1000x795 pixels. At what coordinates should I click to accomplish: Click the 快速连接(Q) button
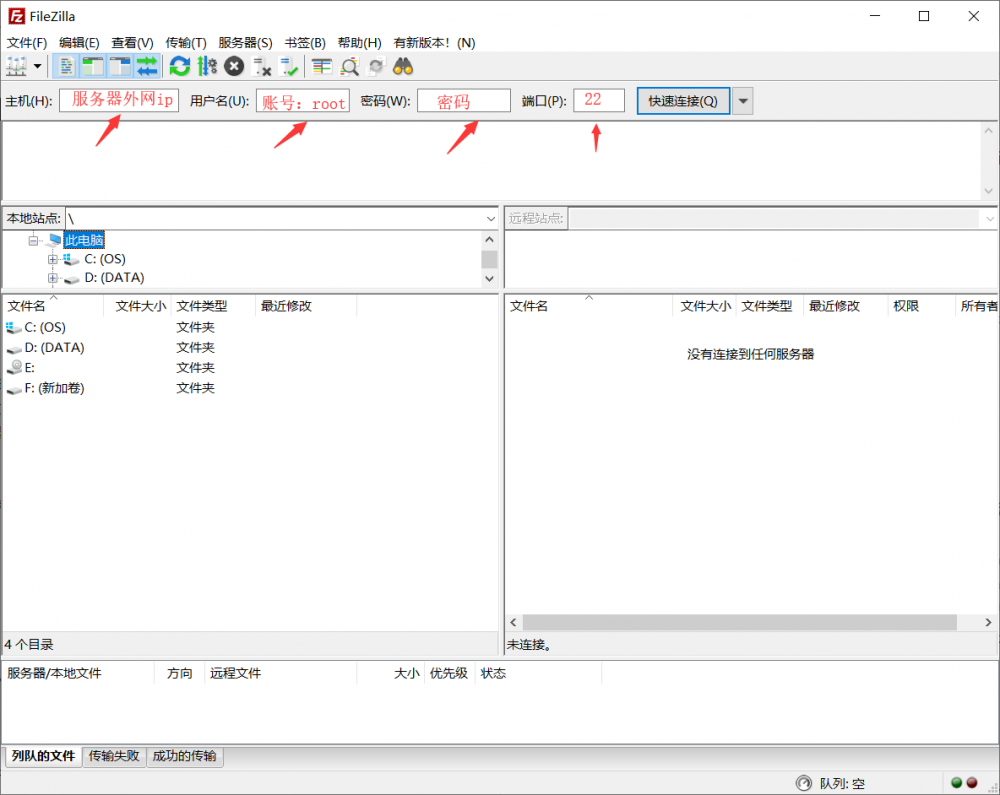click(683, 100)
